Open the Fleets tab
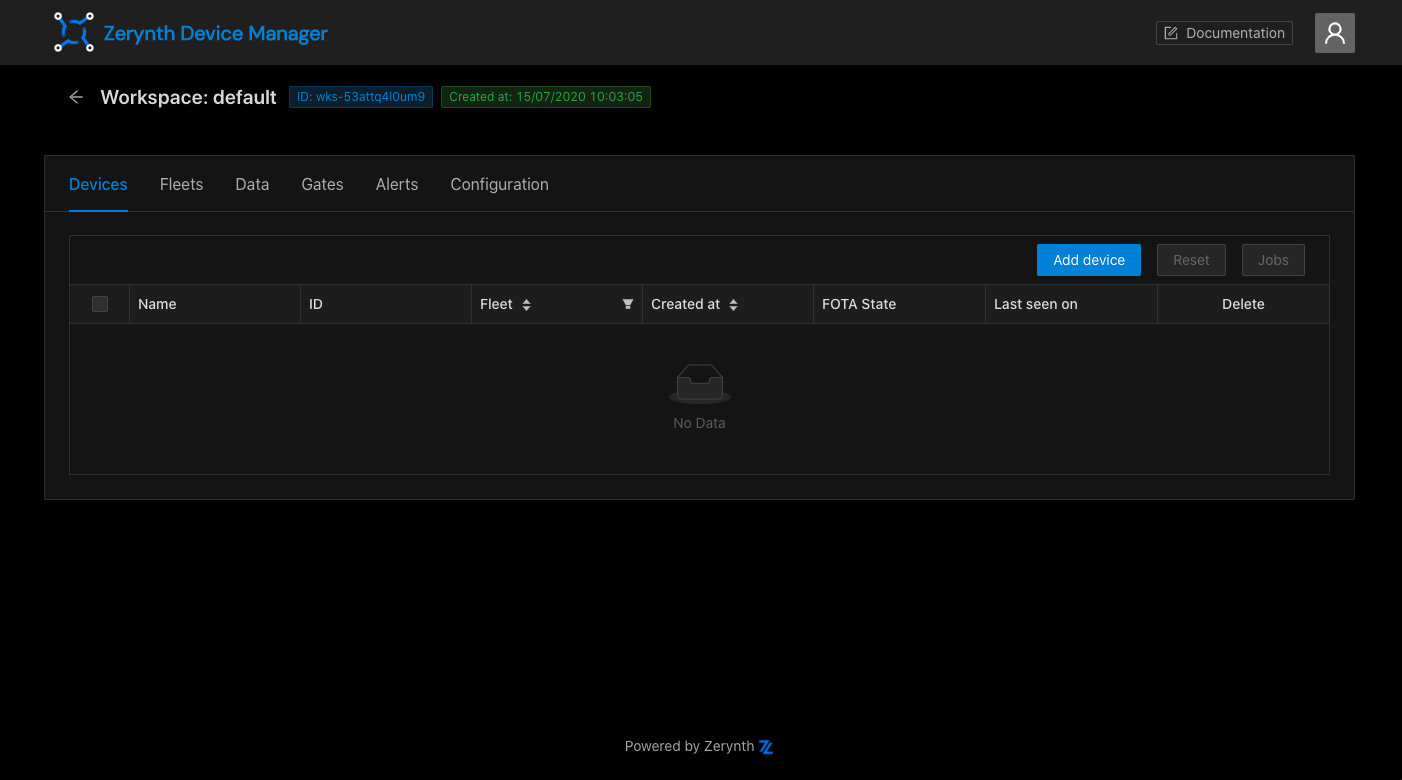The image size is (1402, 780). click(x=181, y=184)
